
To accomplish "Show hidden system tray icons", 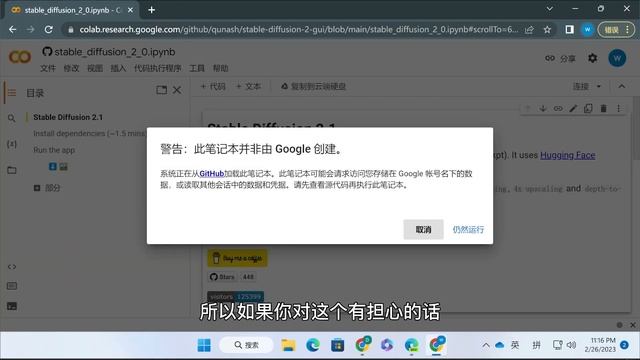I will click(x=486, y=345).
